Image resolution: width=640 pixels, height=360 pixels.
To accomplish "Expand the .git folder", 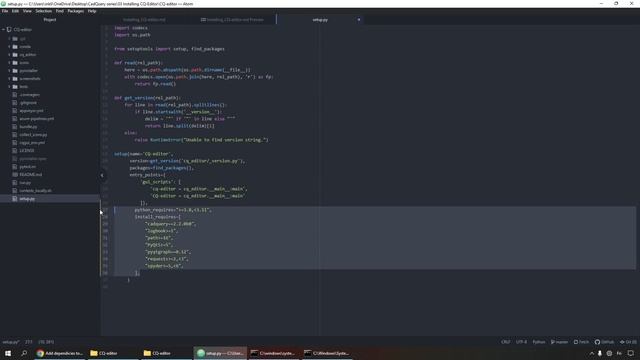I will click(x=10, y=39).
